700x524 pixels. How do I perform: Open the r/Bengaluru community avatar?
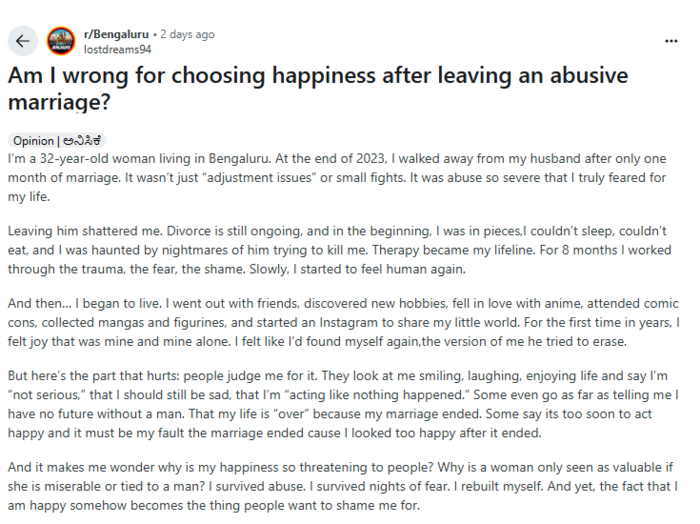(61, 41)
